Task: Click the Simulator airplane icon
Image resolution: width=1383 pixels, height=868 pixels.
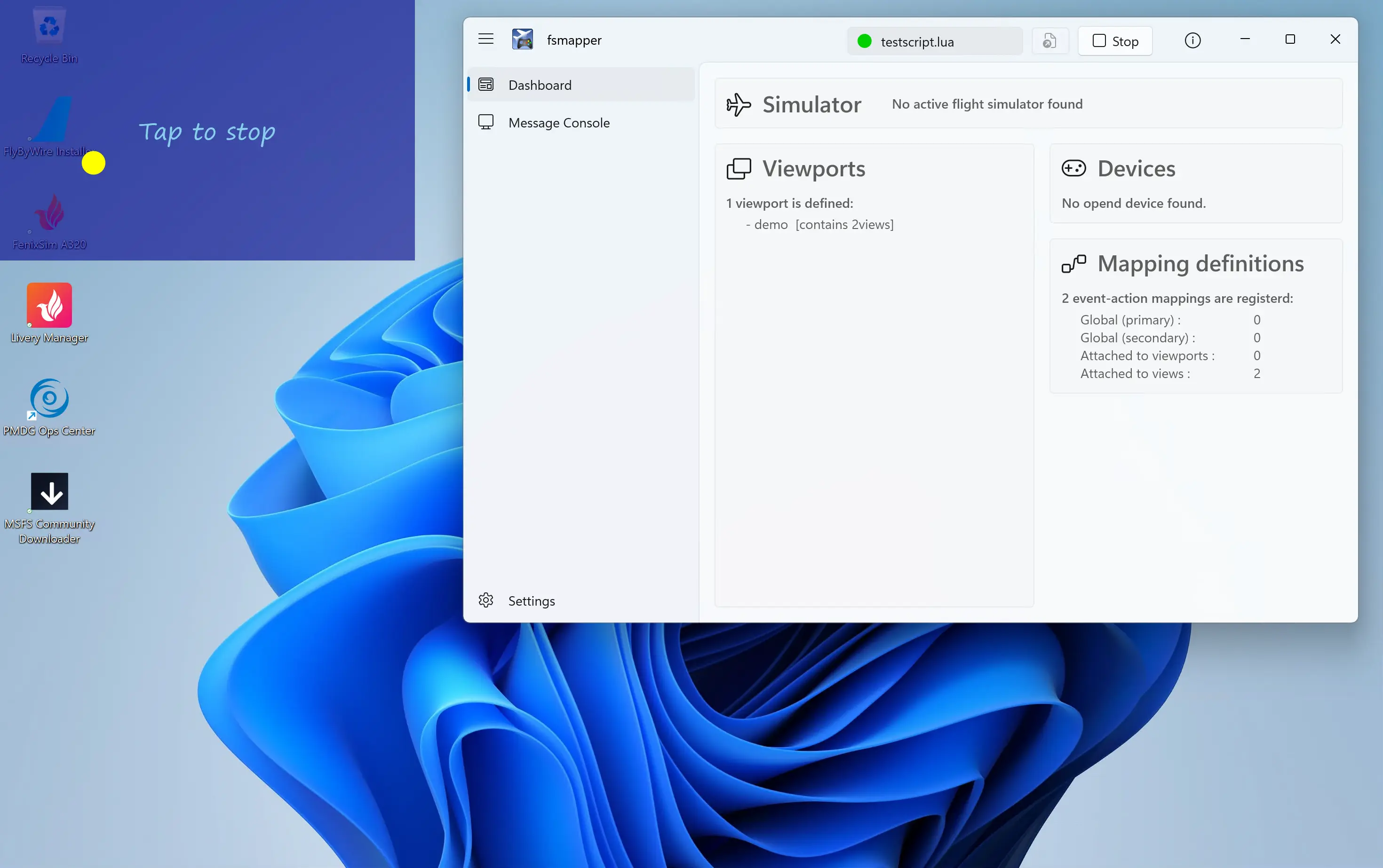Action: pyautogui.click(x=739, y=104)
